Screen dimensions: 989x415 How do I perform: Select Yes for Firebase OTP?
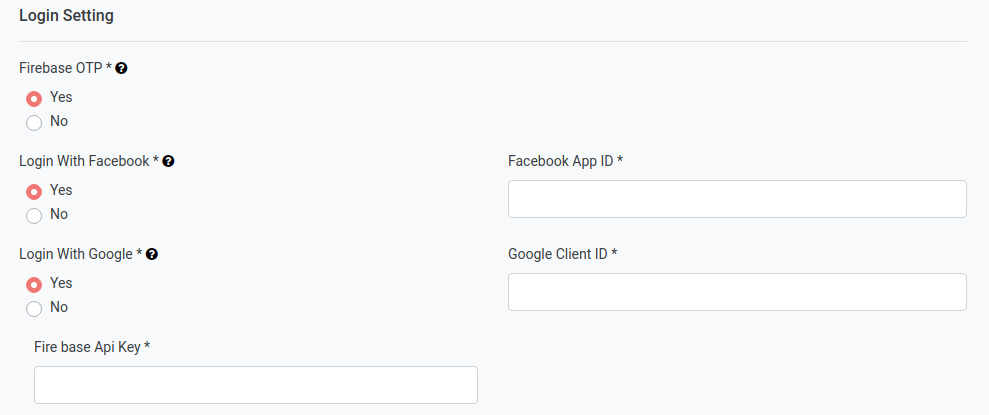(34, 98)
